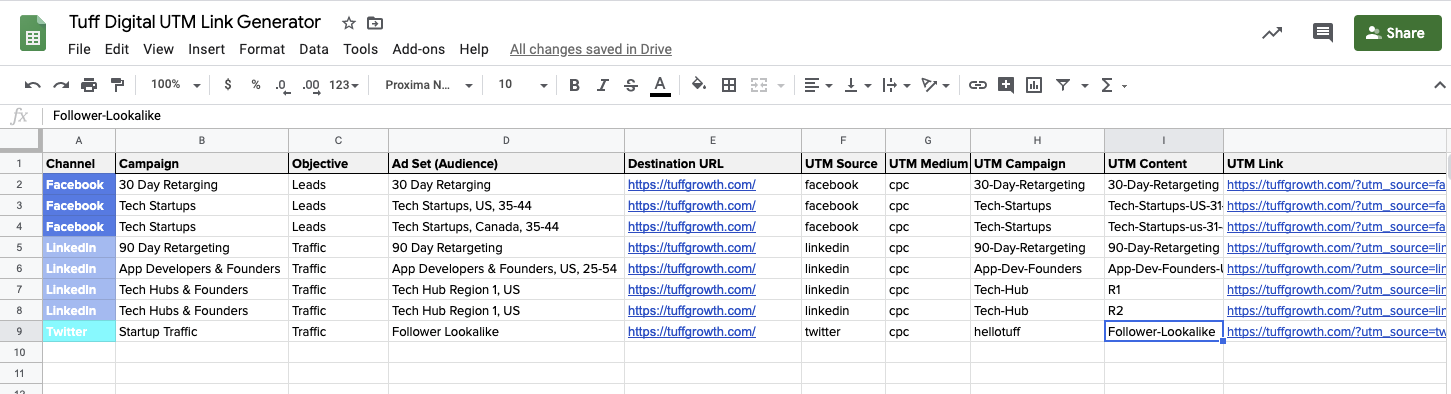
Task: Open the cell borders tool
Action: [729, 85]
